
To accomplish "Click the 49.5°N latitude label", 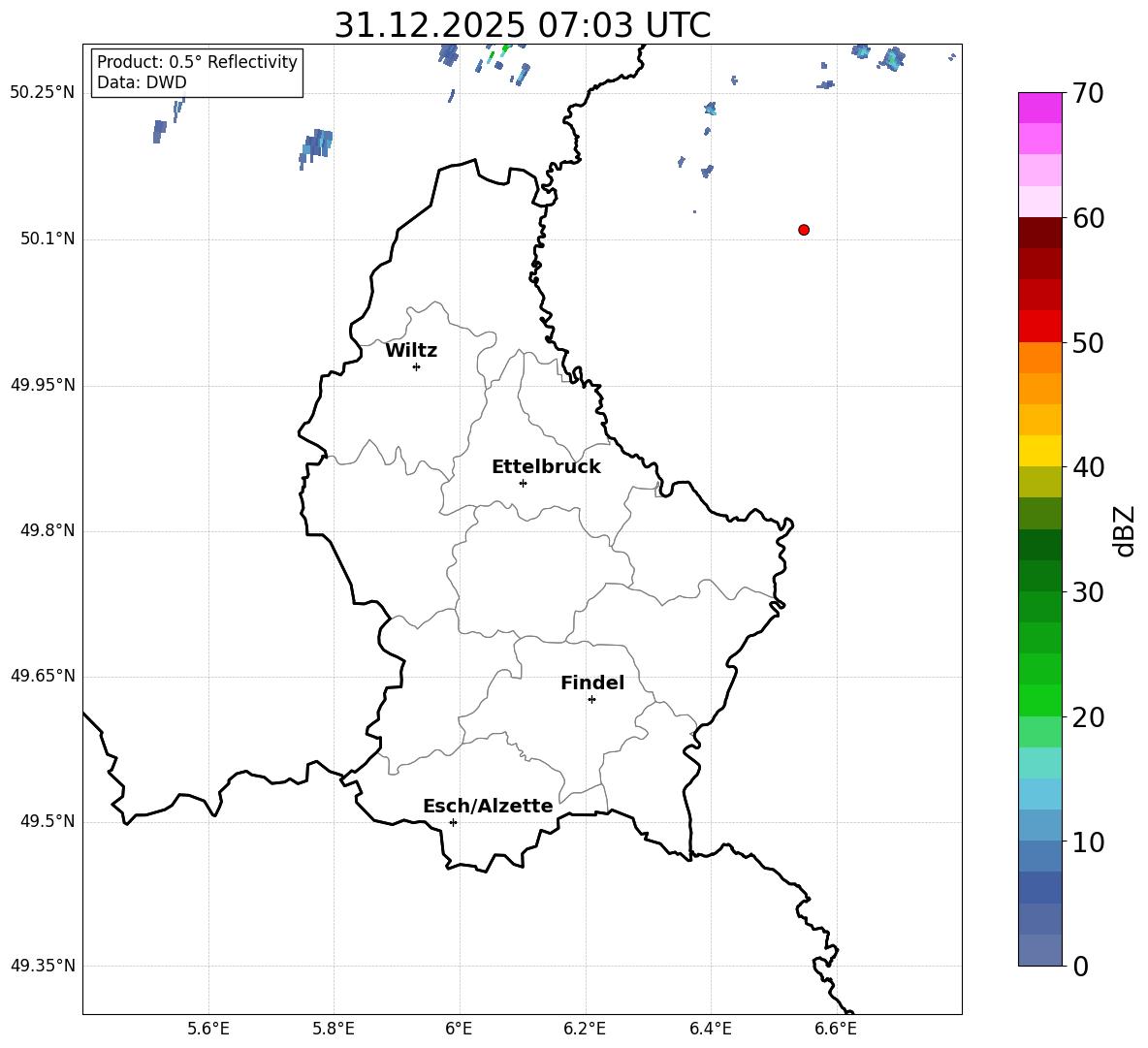I will 48,821.
